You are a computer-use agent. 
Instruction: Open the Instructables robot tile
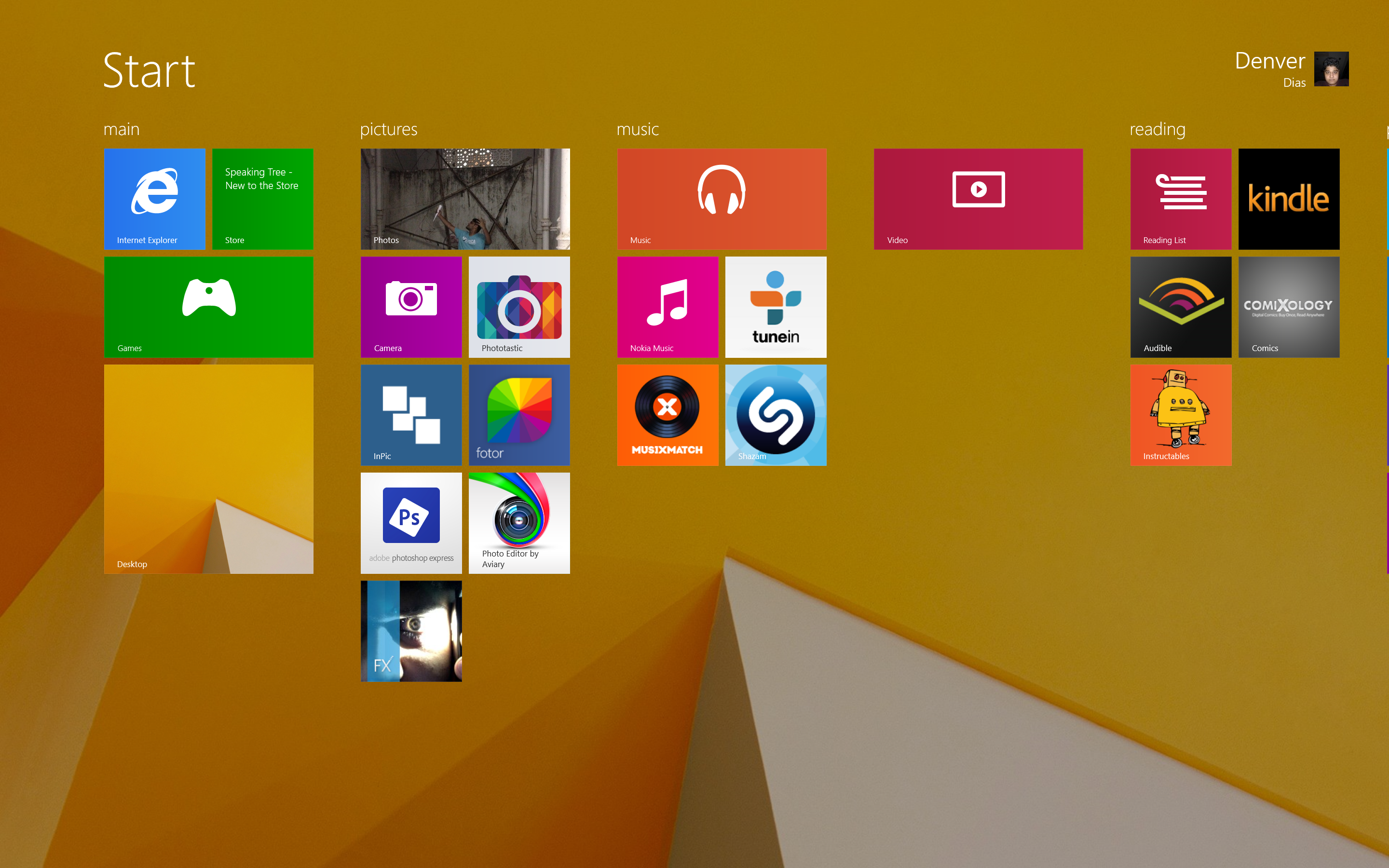coord(1181,415)
